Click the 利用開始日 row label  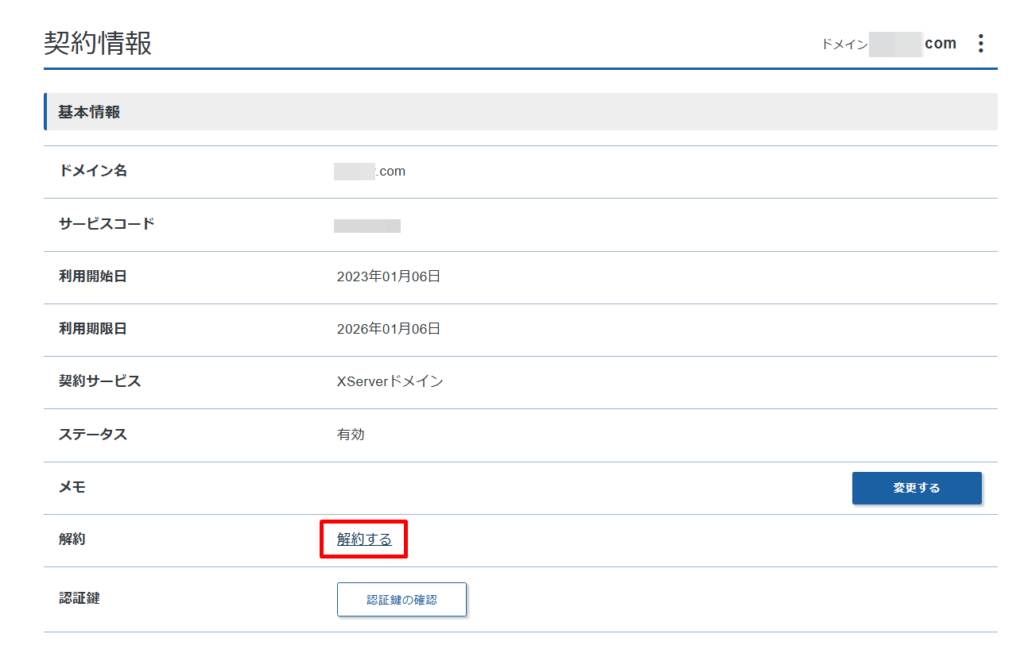coord(93,277)
